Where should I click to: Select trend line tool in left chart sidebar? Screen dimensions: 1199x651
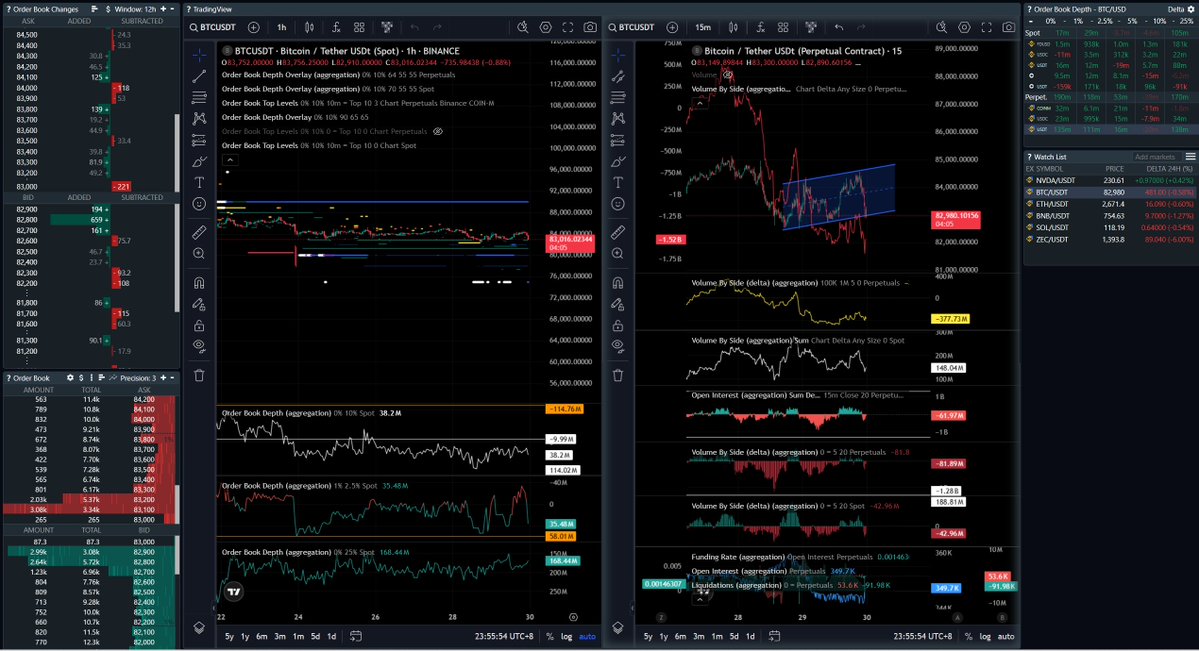point(199,76)
